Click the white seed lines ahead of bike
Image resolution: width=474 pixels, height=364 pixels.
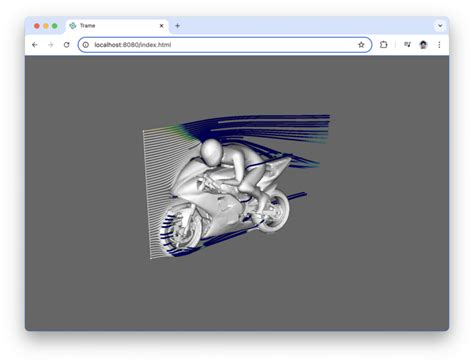click(158, 187)
